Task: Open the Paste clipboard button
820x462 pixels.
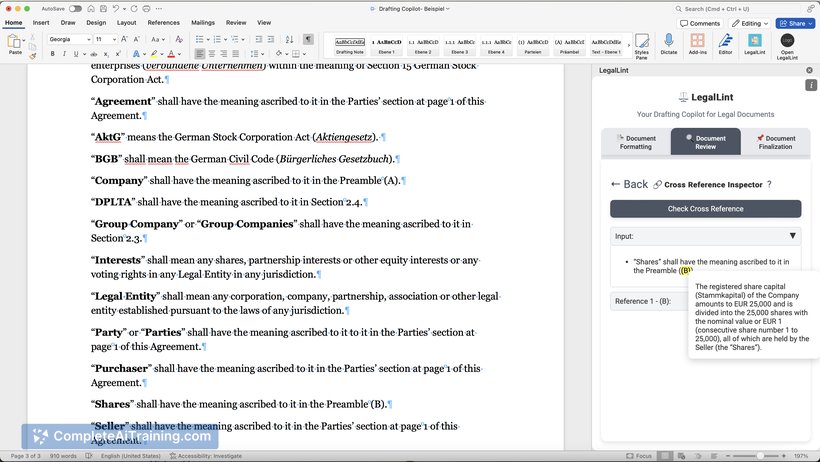Action: tap(15, 44)
